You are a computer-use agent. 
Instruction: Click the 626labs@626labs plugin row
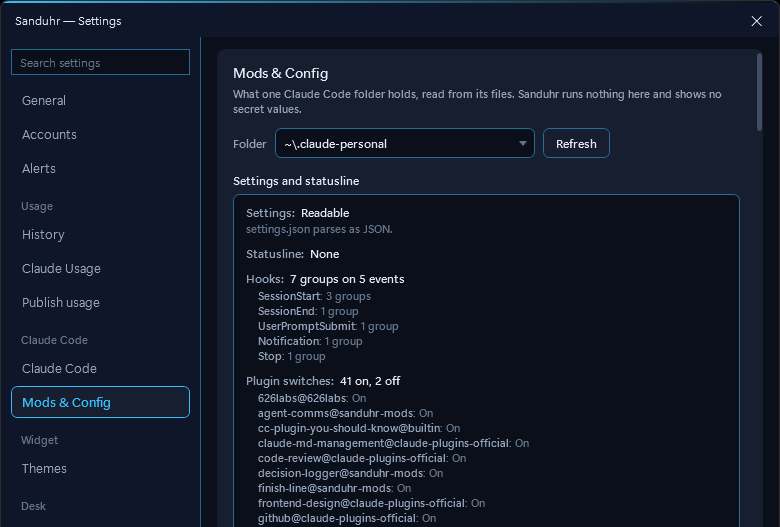click(x=312, y=398)
